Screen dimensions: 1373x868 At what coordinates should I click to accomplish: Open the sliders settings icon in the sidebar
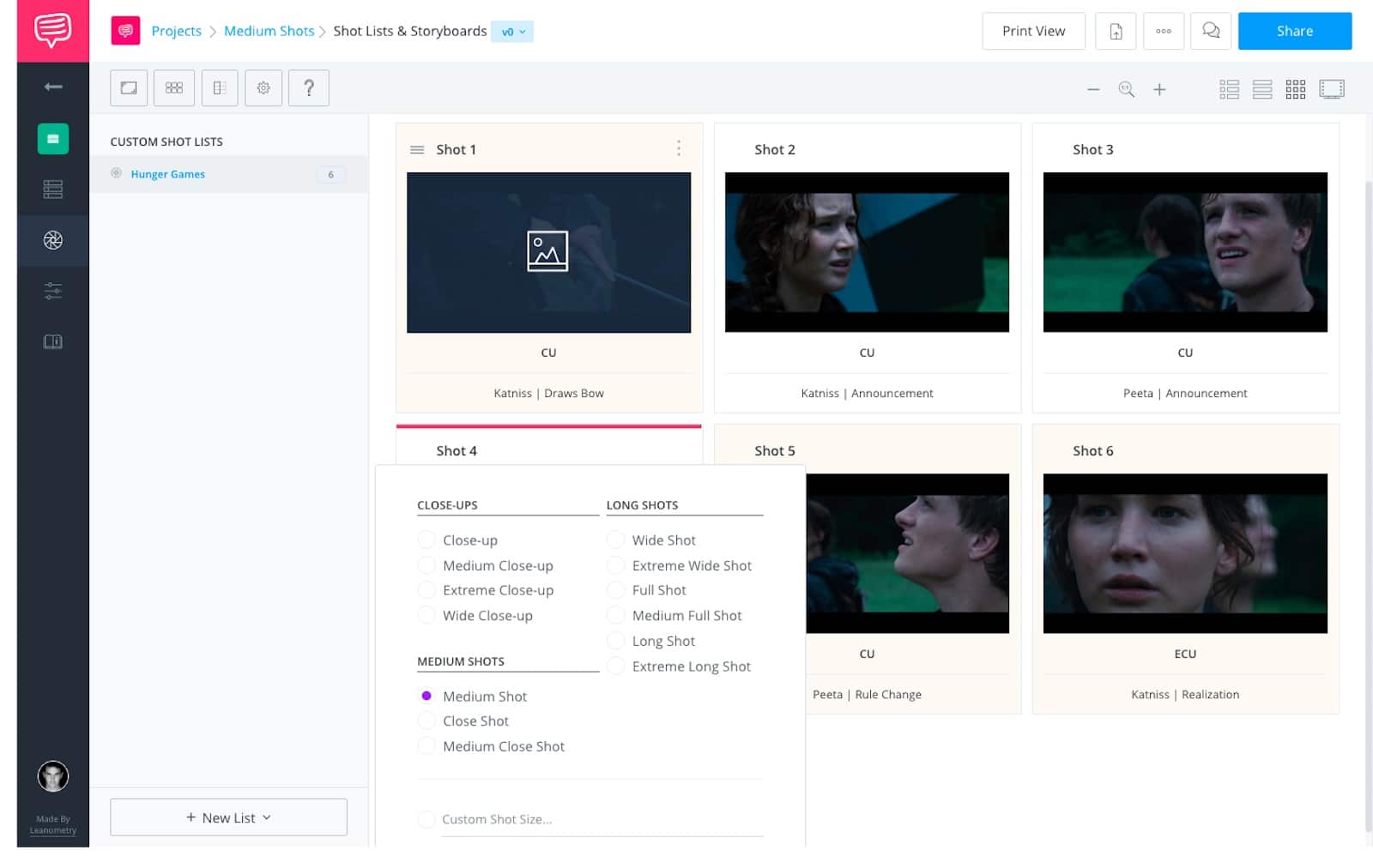coord(53,291)
